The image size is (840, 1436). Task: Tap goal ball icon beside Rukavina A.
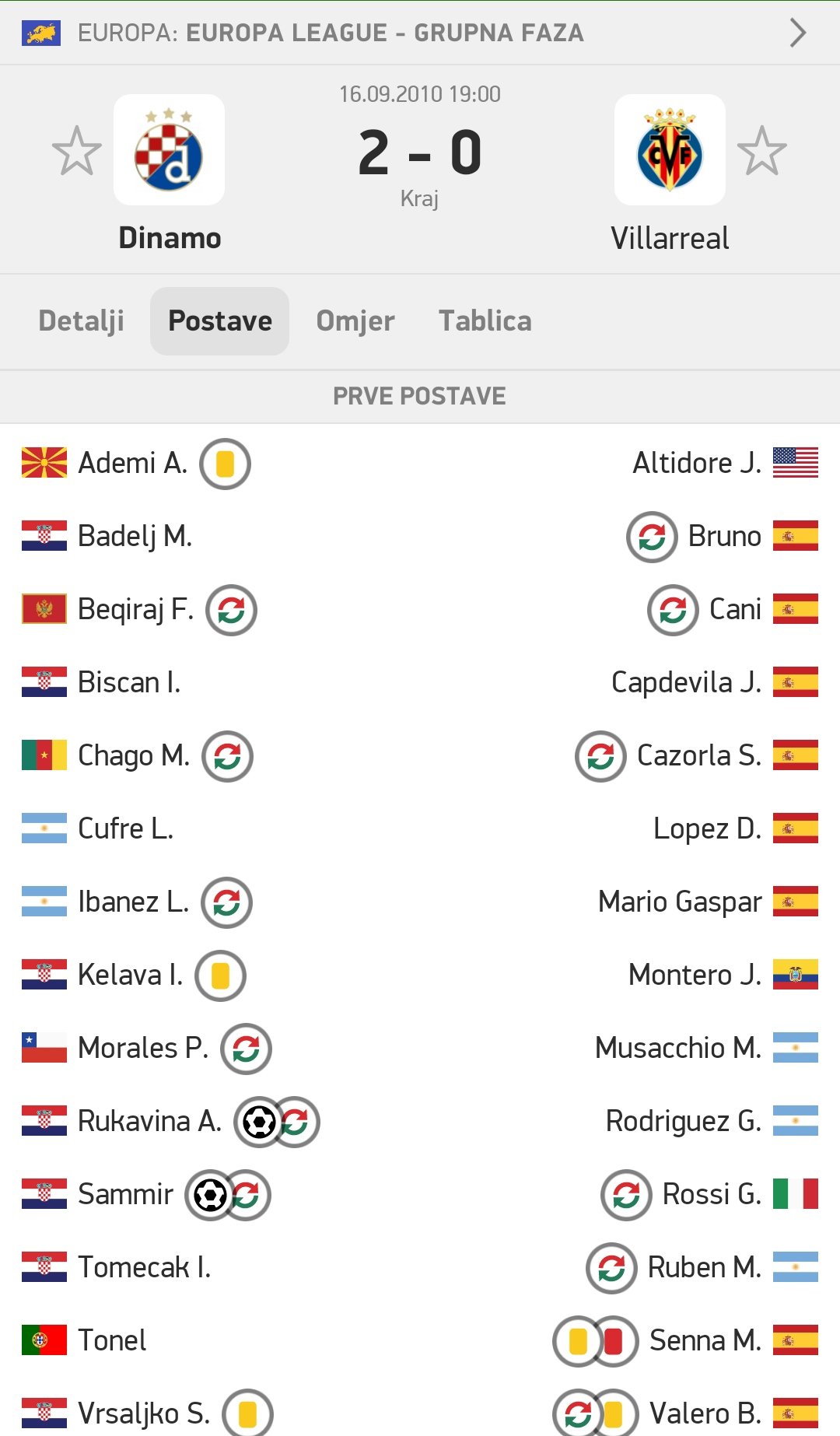pos(258,1123)
